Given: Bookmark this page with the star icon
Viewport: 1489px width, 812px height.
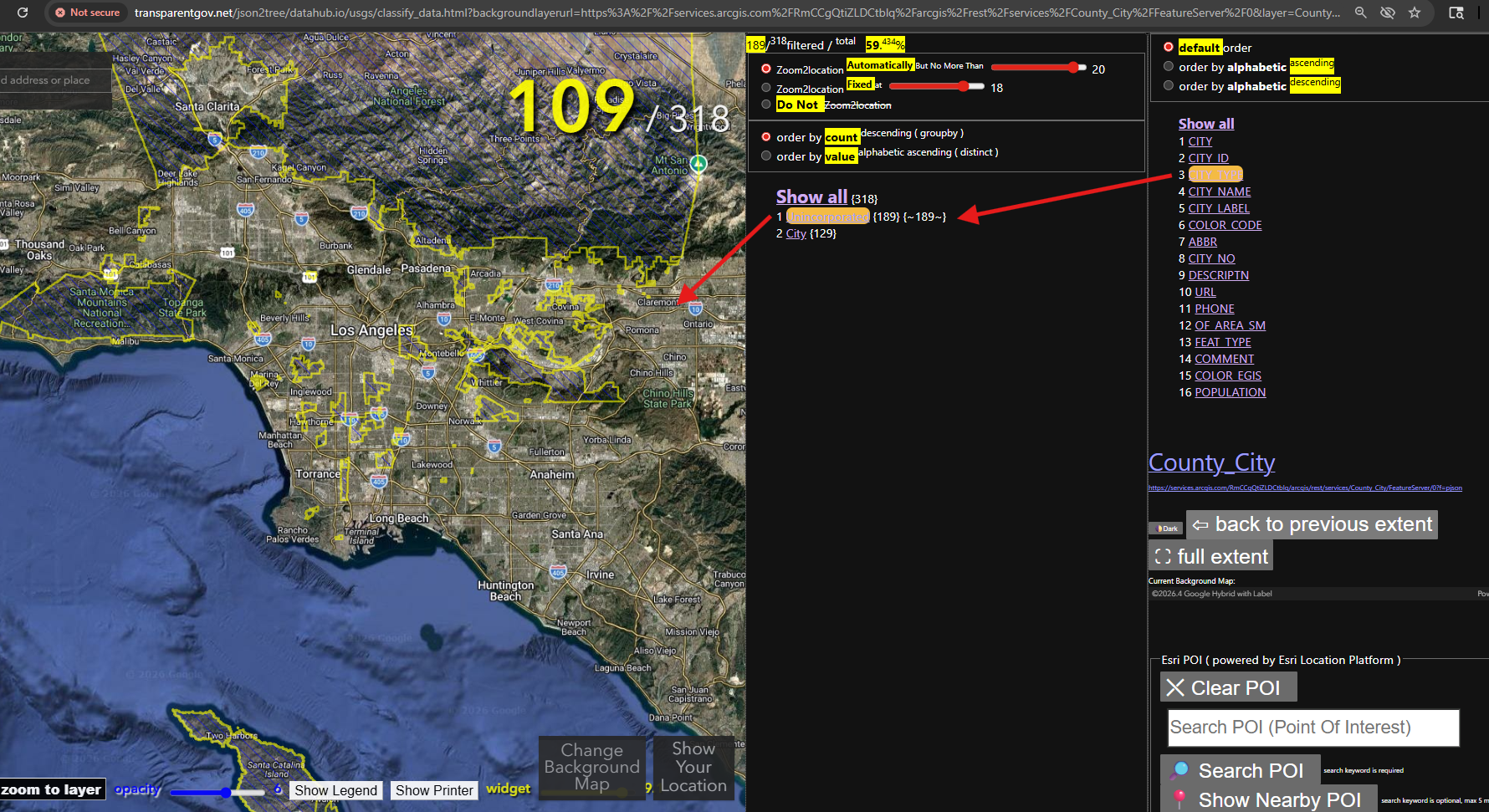Looking at the screenshot, I should pyautogui.click(x=1415, y=13).
